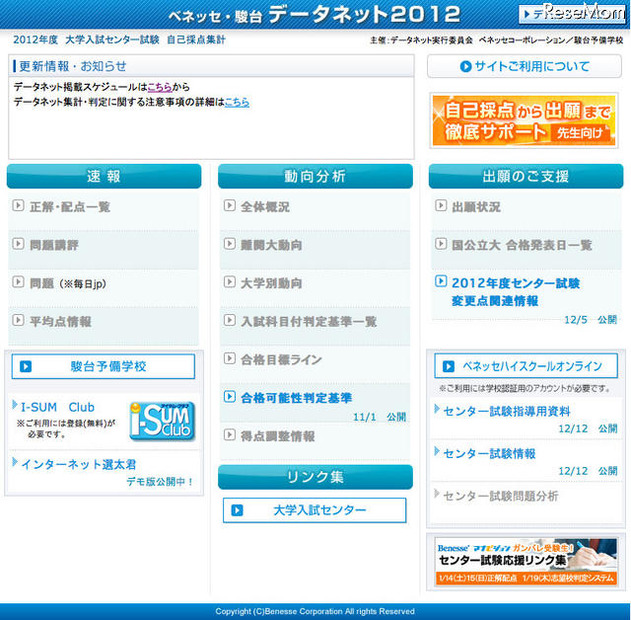Open the 出願のご支援 section header
This screenshot has width=631, height=620.
tap(526, 176)
